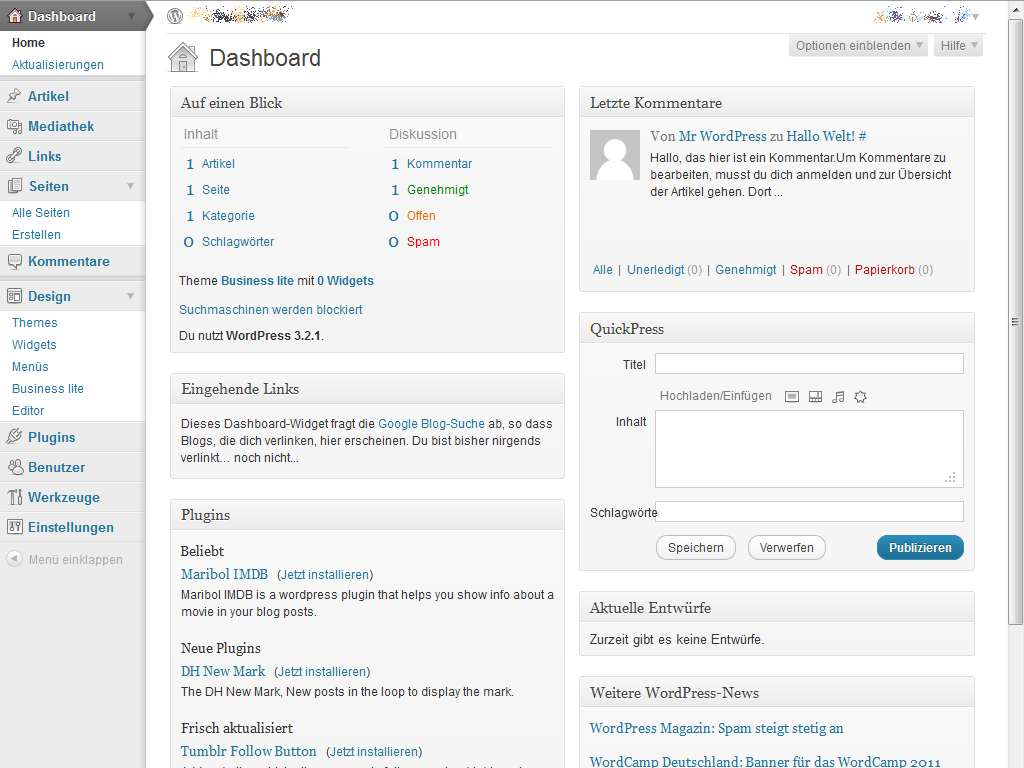Image resolution: width=1024 pixels, height=768 pixels.
Task: Open Aktualisierungen submenu item
Action: tap(57, 65)
